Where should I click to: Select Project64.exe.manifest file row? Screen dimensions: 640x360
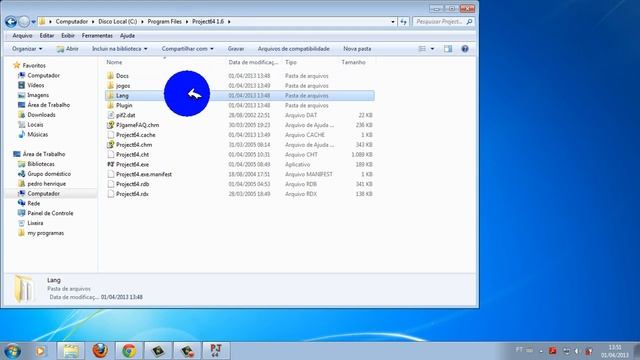[240, 174]
